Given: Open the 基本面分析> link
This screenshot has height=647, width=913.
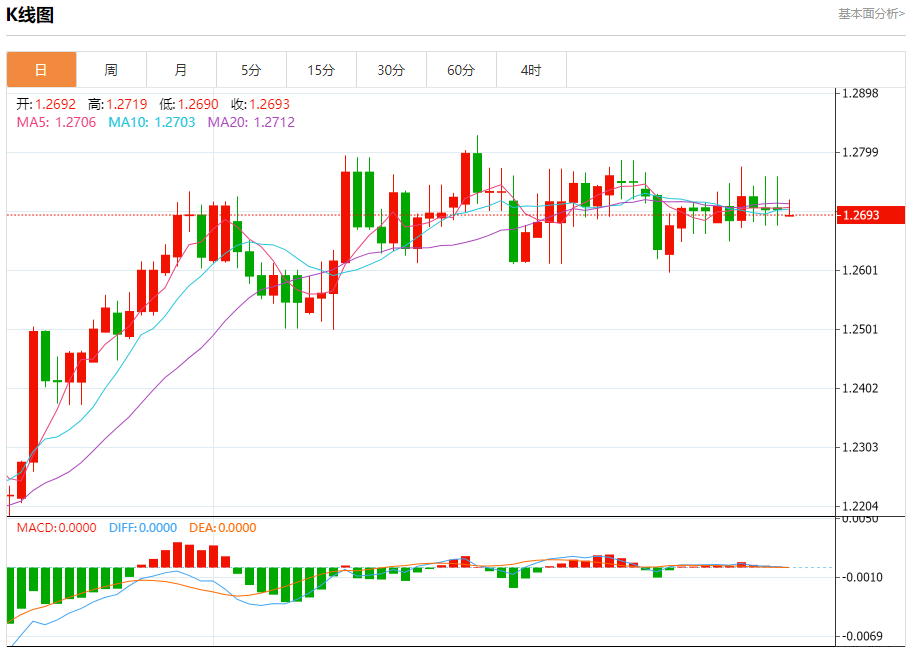Looking at the screenshot, I should click(x=871, y=14).
